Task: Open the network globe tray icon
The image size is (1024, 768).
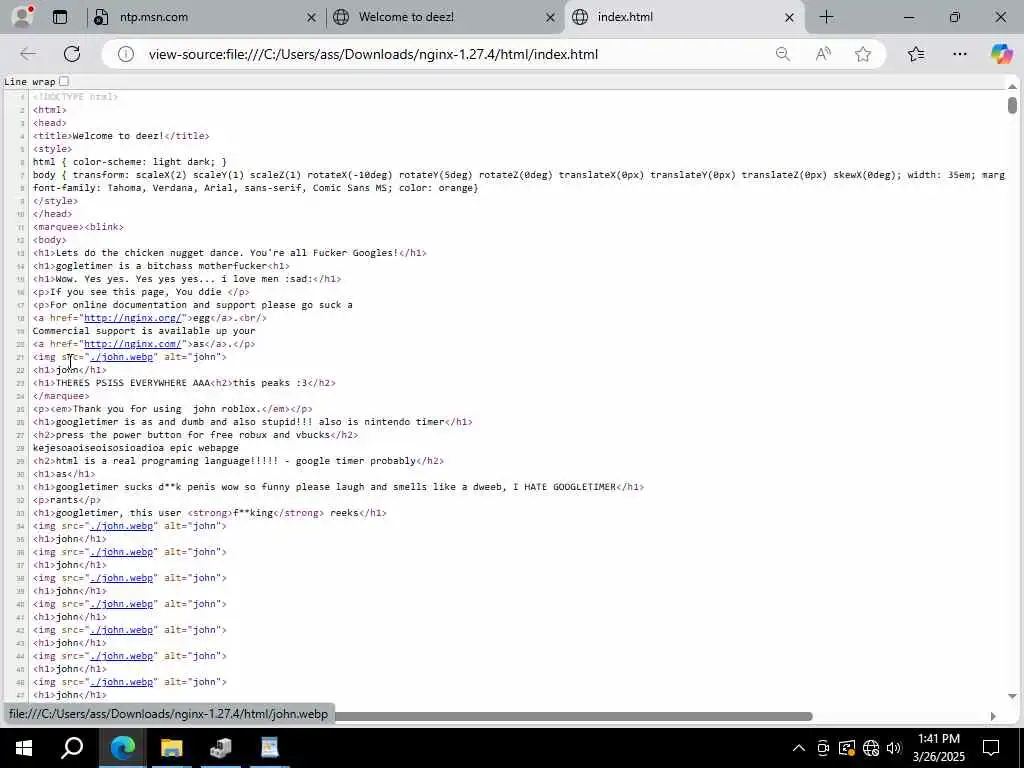Action: pyautogui.click(x=871, y=748)
